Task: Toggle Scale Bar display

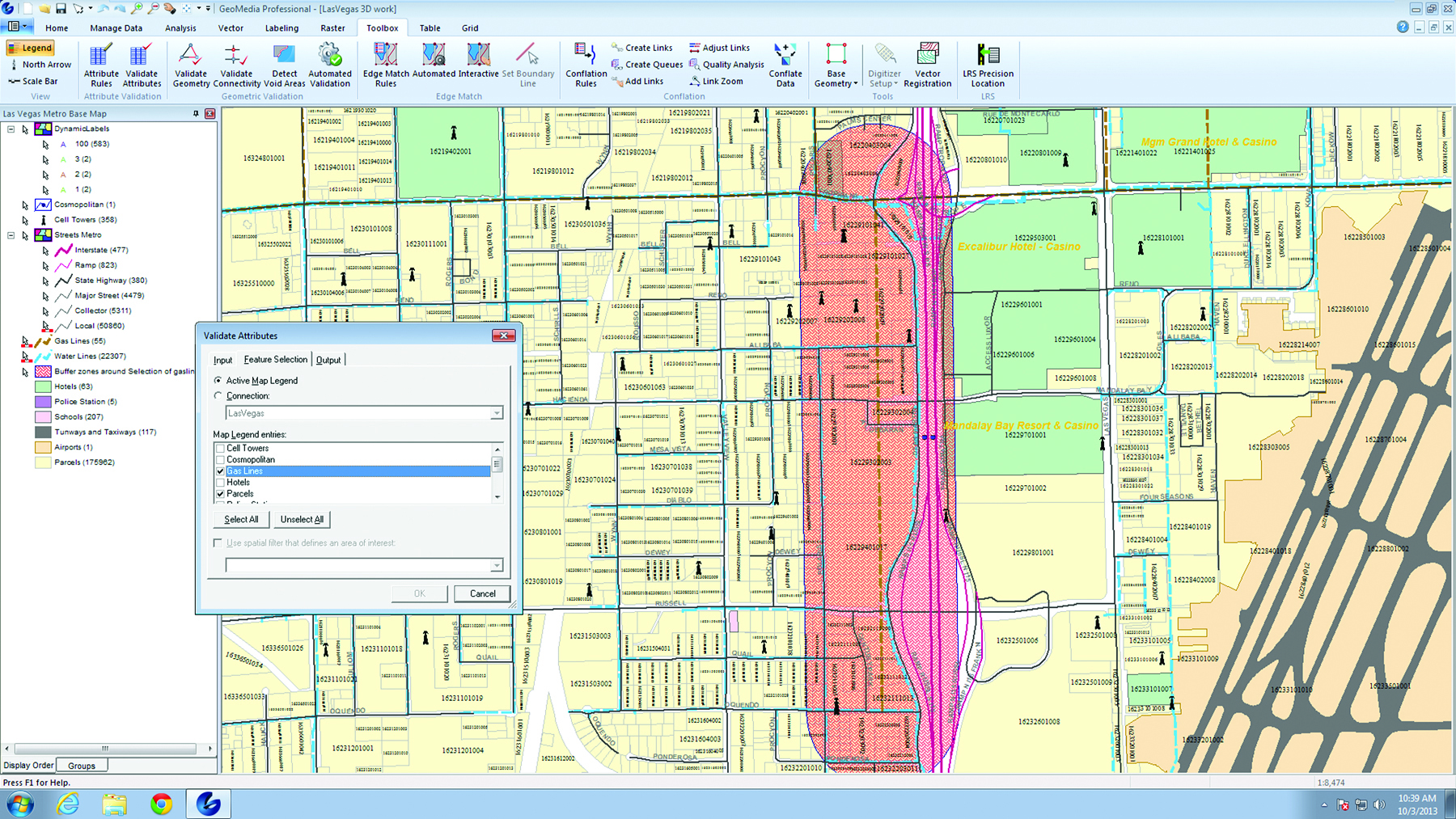Action: tap(33, 81)
